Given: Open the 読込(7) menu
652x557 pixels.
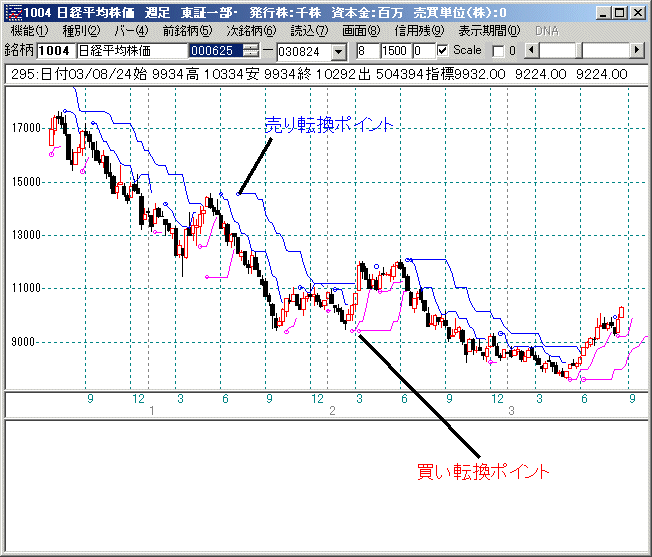Looking at the screenshot, I should 309,31.
